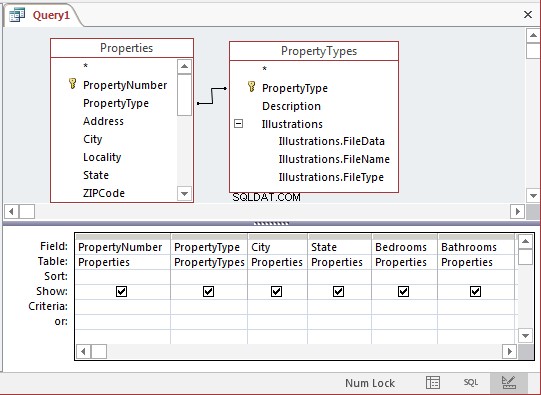Uncheck Show for PropertyType column

208,292
